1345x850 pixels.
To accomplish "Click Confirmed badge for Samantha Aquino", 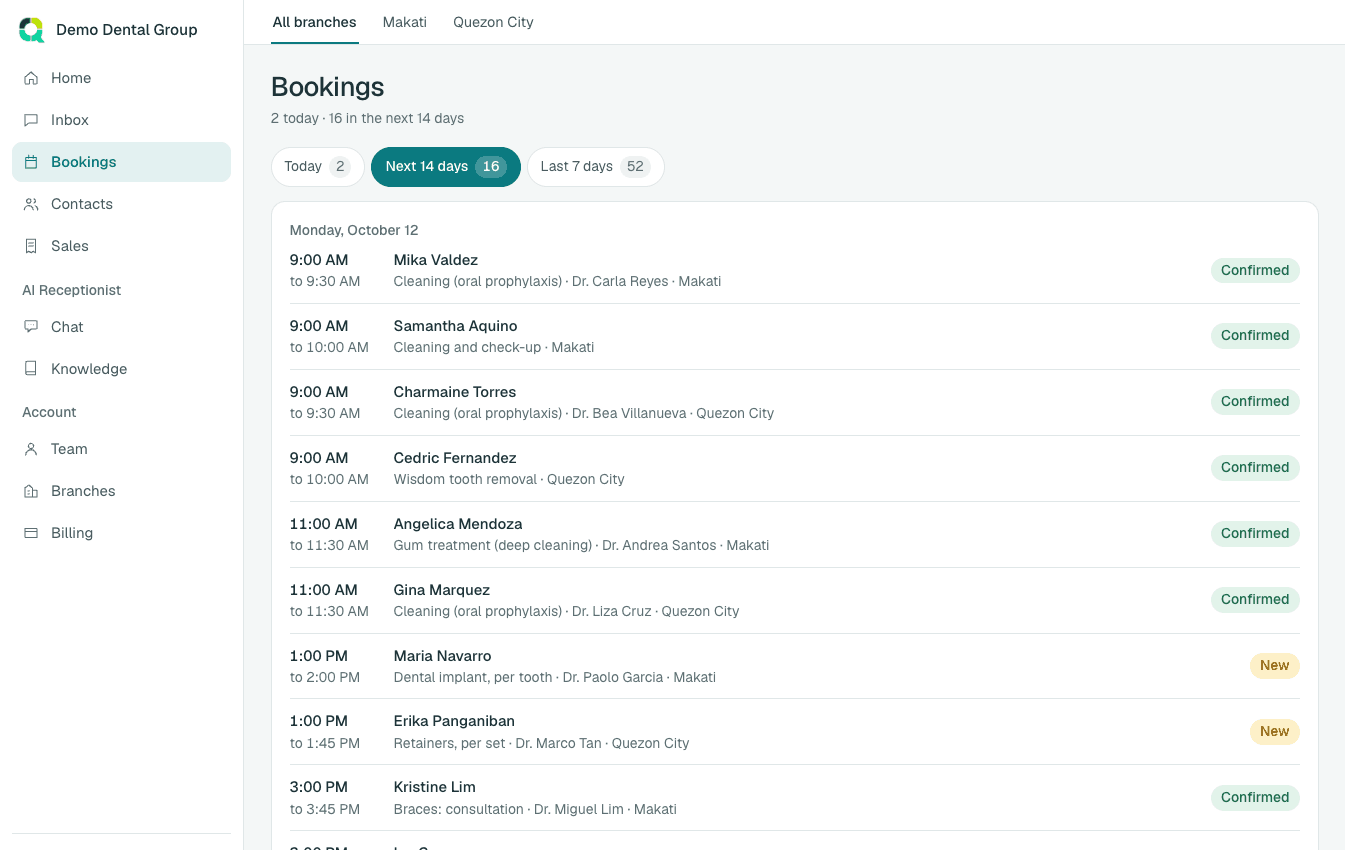I will click(1255, 336).
